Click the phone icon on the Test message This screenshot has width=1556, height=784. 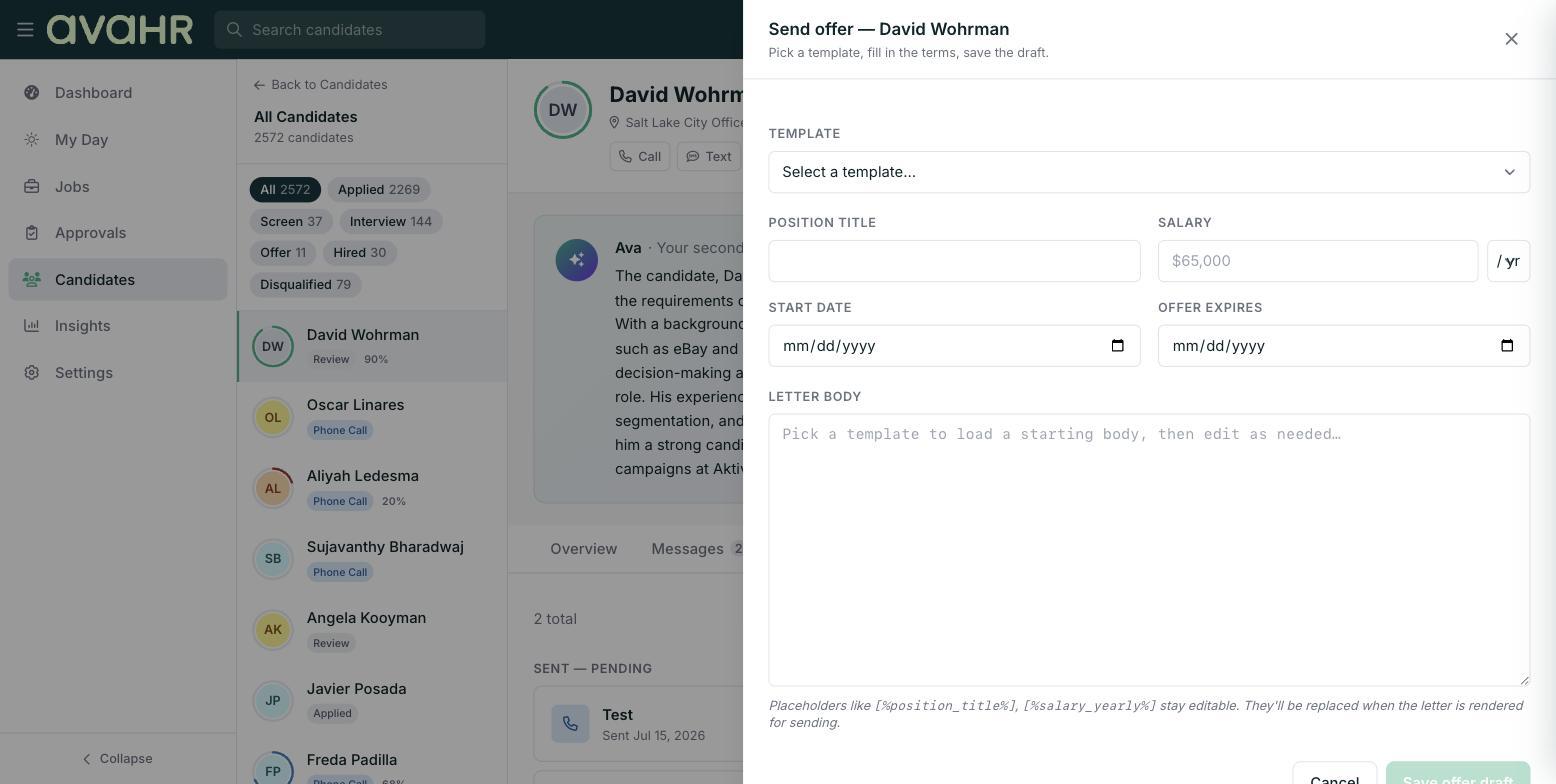(570, 724)
